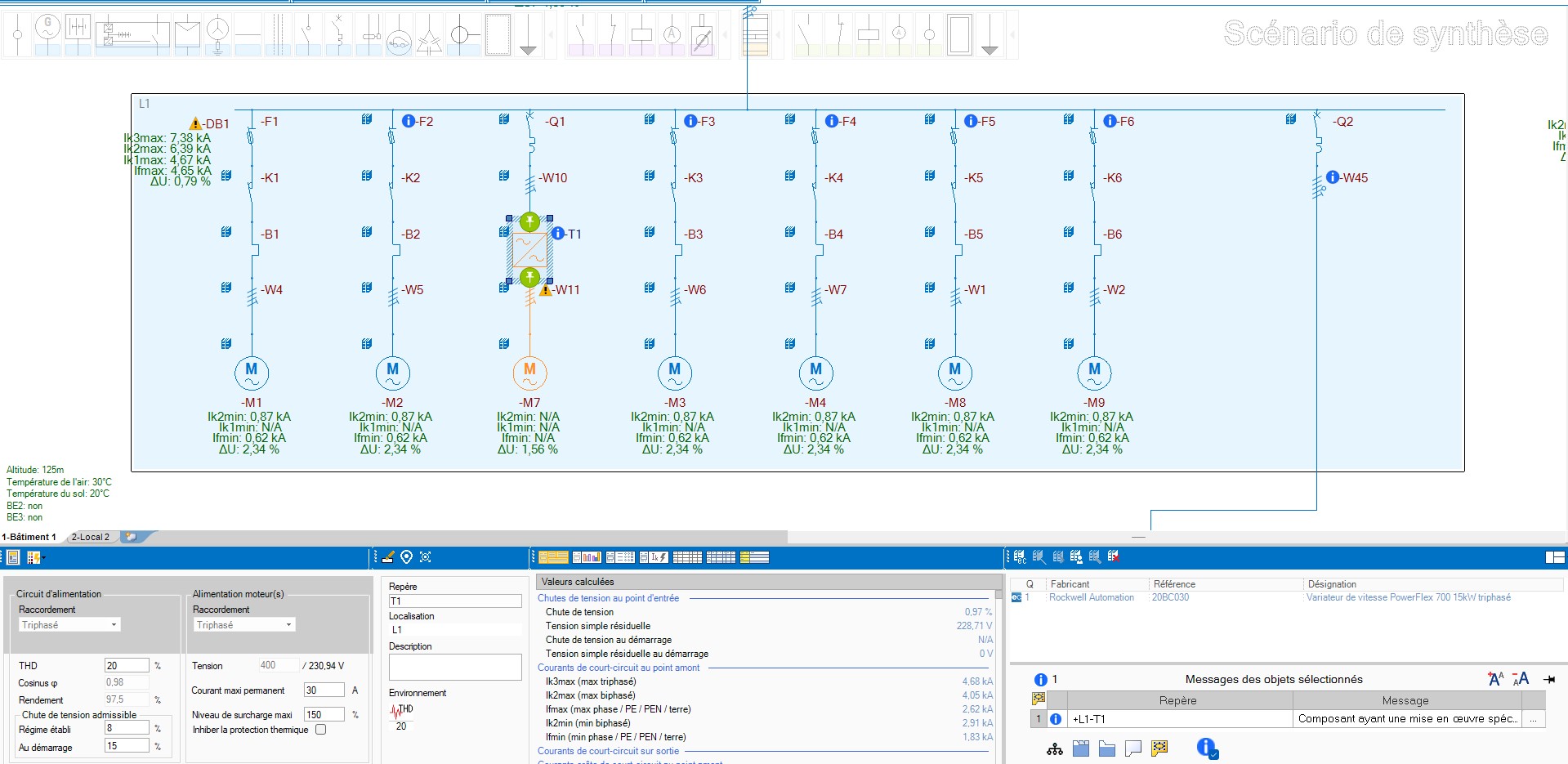The height and width of the screenshot is (764, 1568).
Task: Click the Au démarrage voltage drop field
Action: tap(127, 746)
